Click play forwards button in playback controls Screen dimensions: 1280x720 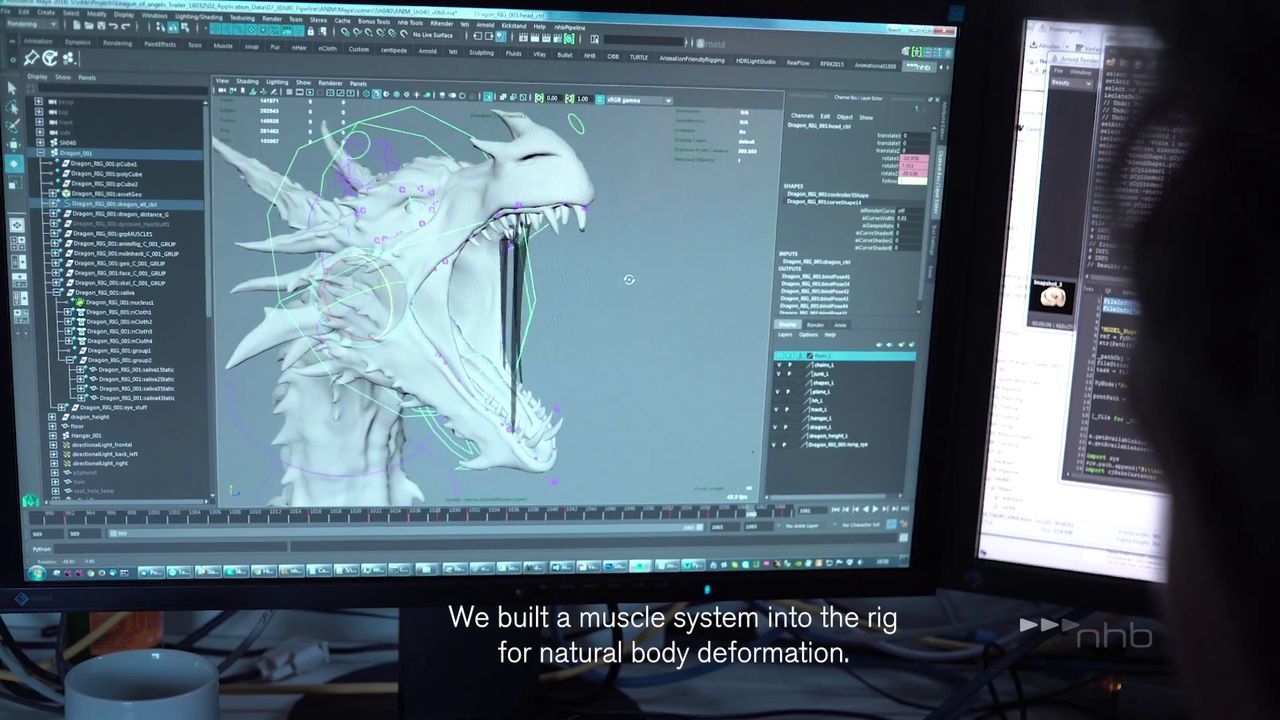875,509
